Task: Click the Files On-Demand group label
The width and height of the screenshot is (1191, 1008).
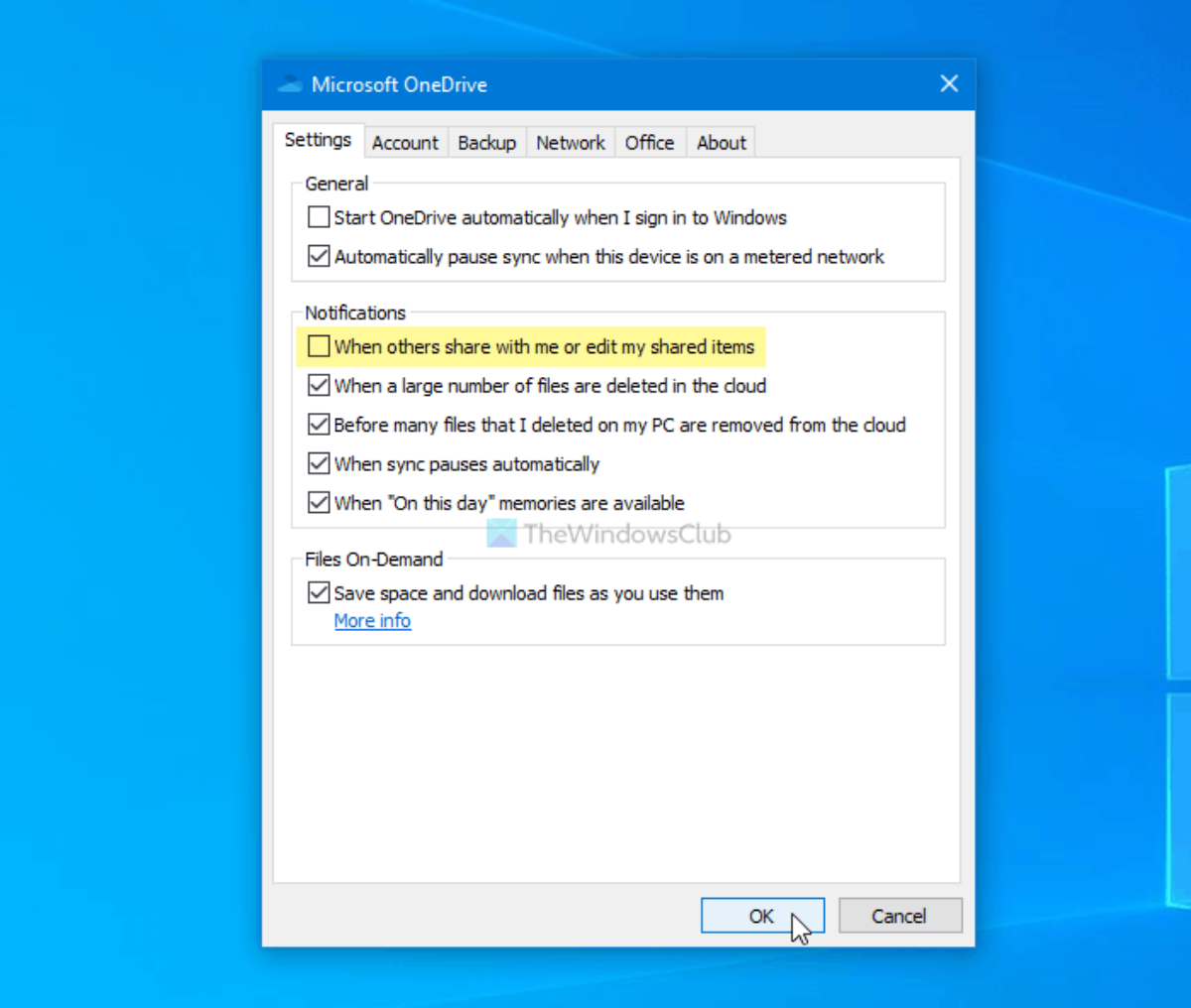Action: point(374,560)
